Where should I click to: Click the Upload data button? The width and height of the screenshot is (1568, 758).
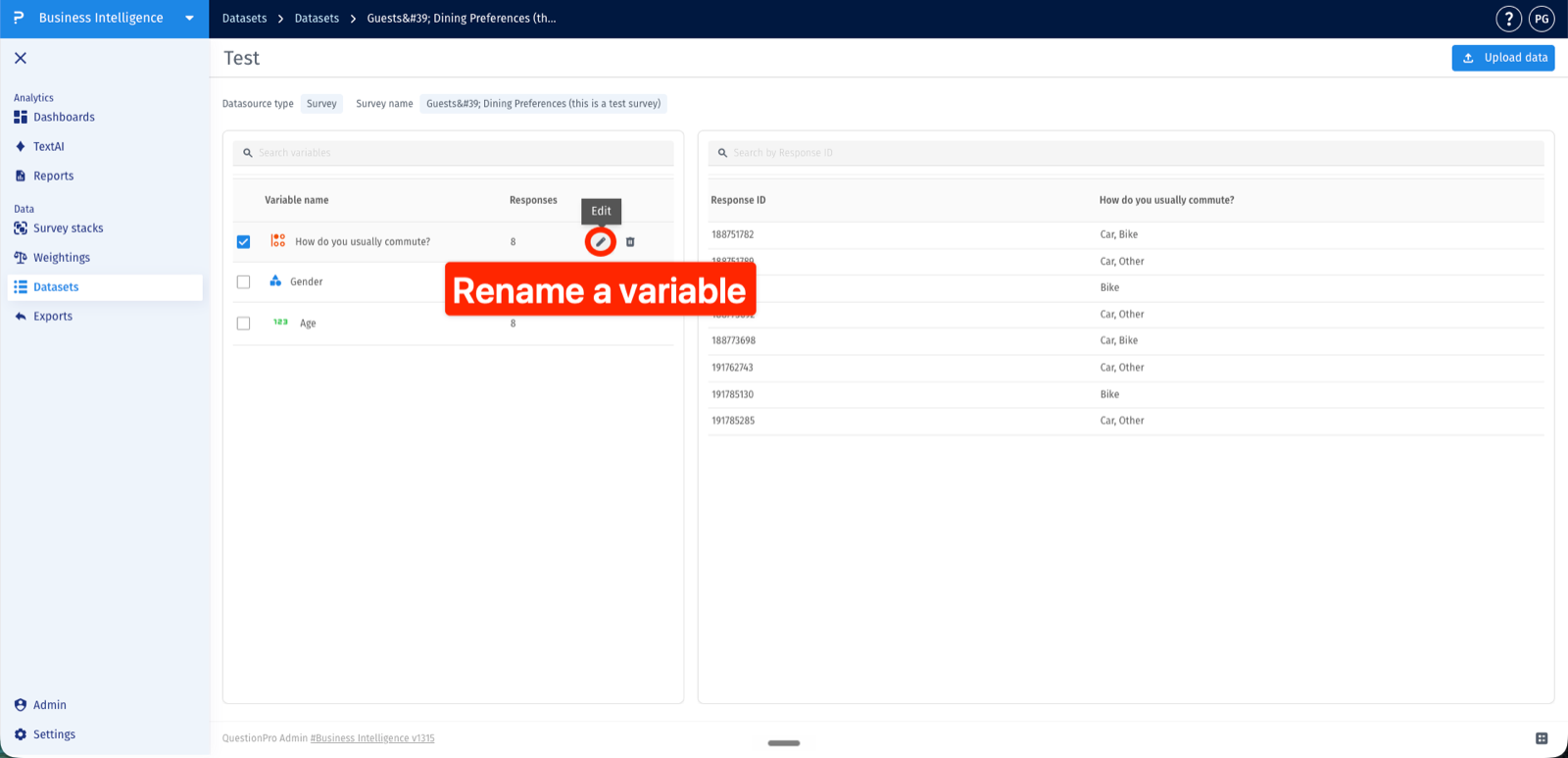point(1503,58)
